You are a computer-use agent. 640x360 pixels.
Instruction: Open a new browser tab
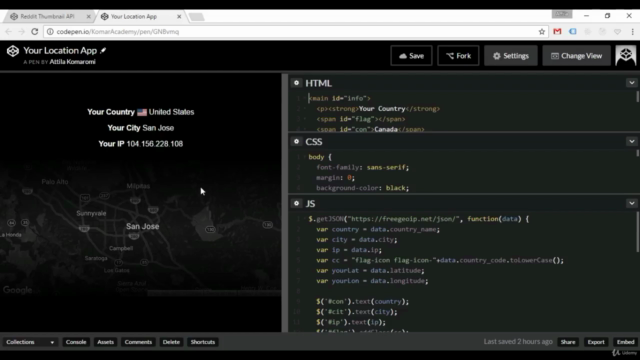coord(197,17)
